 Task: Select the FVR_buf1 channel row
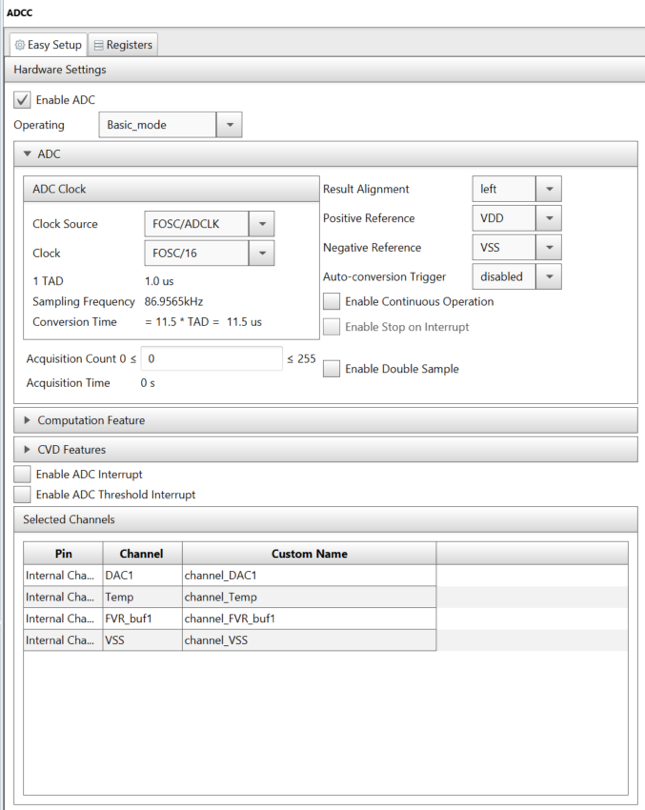[142, 618]
